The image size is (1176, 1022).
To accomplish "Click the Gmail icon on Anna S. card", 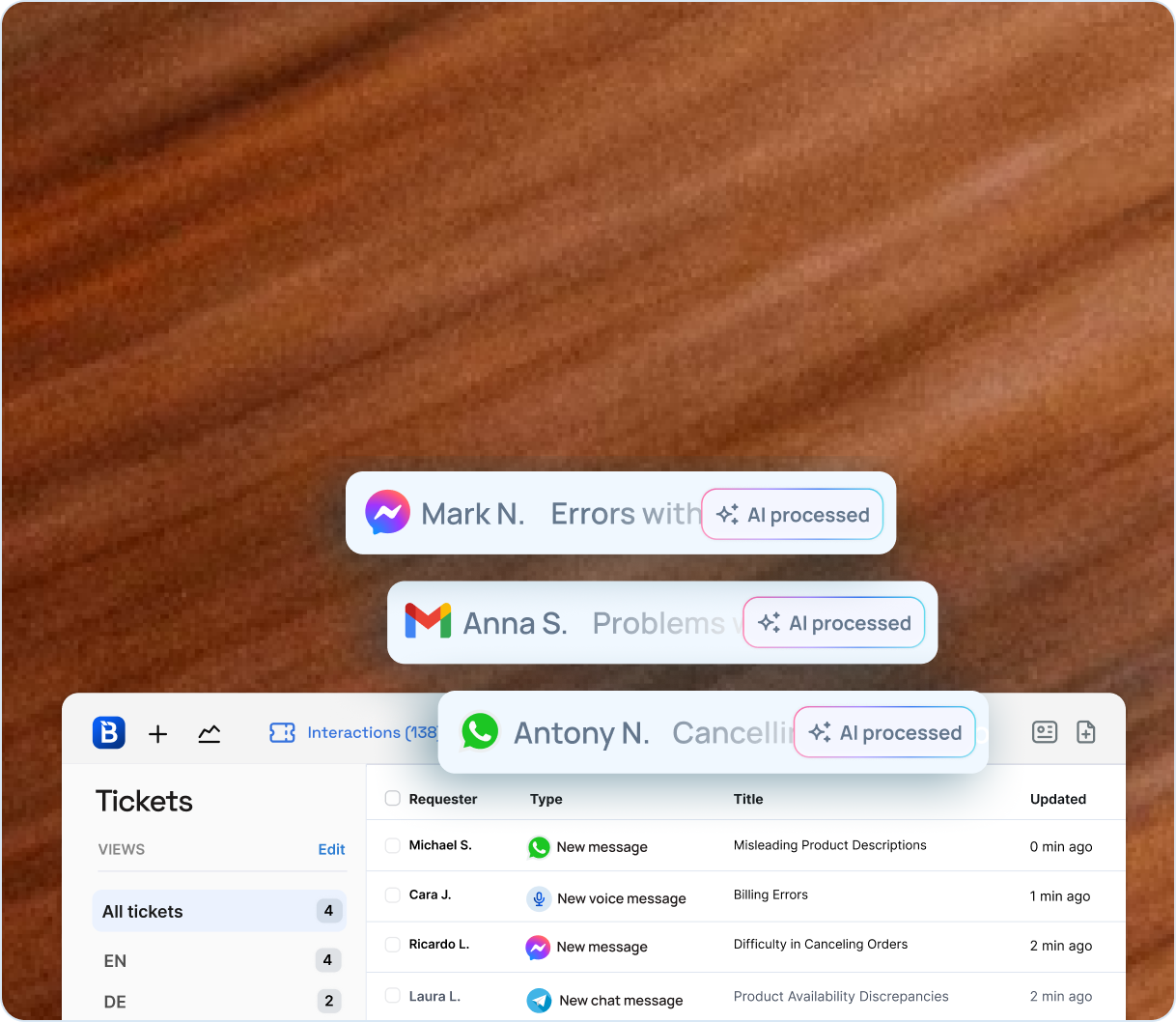I will 428,621.
